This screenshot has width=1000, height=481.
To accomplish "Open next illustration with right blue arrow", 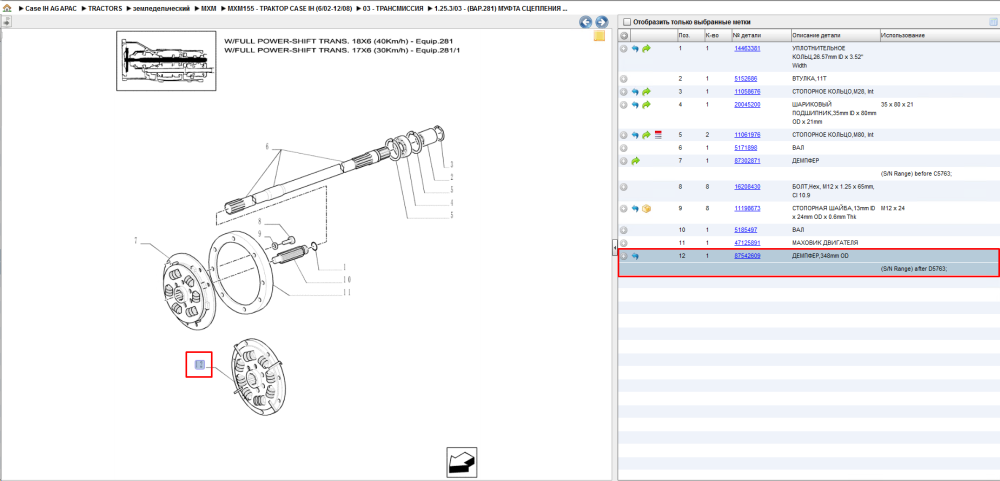I will [601, 22].
